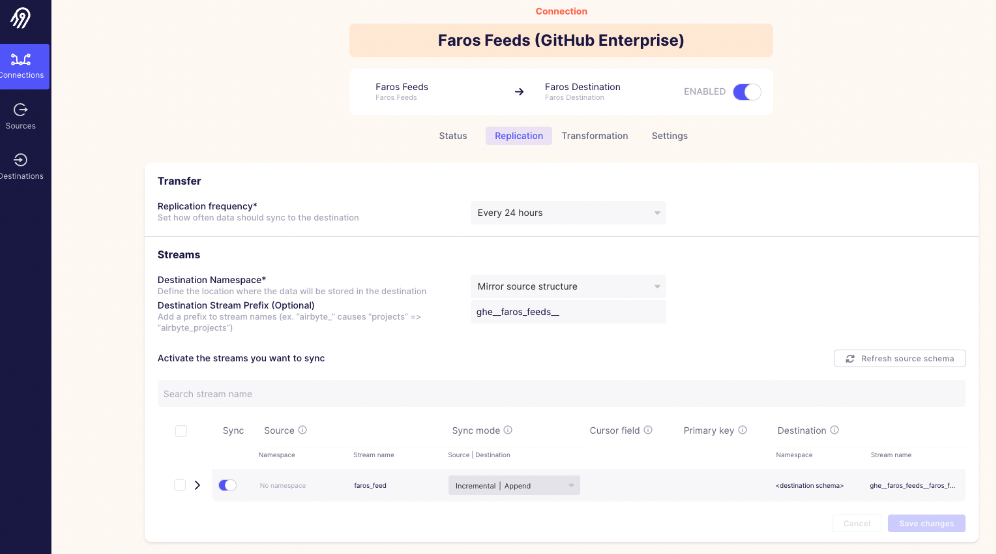This screenshot has width=996, height=554.
Task: Select the Replication tab
Action: click(519, 136)
